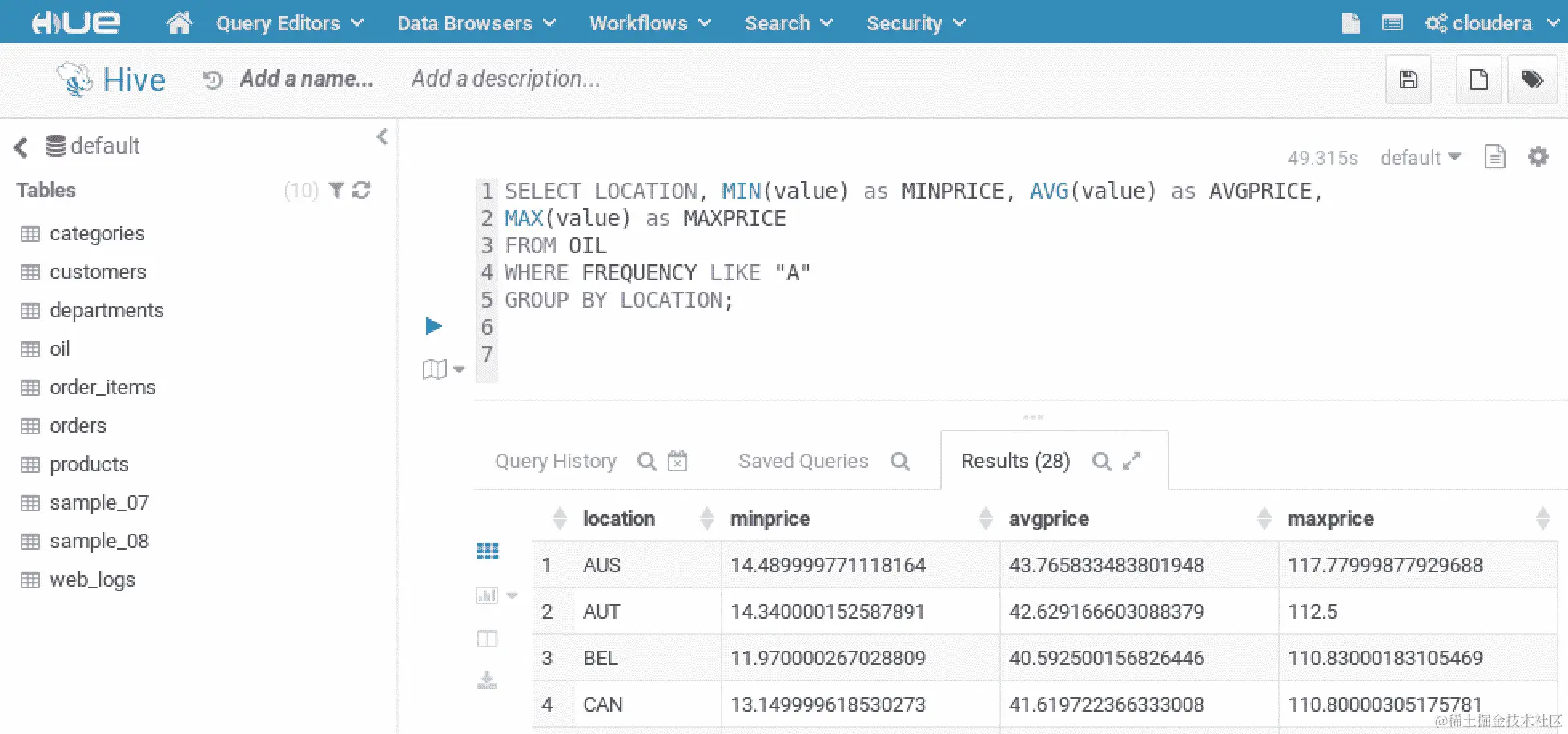Search within the results
This screenshot has height=734, width=1568.
point(1102,462)
